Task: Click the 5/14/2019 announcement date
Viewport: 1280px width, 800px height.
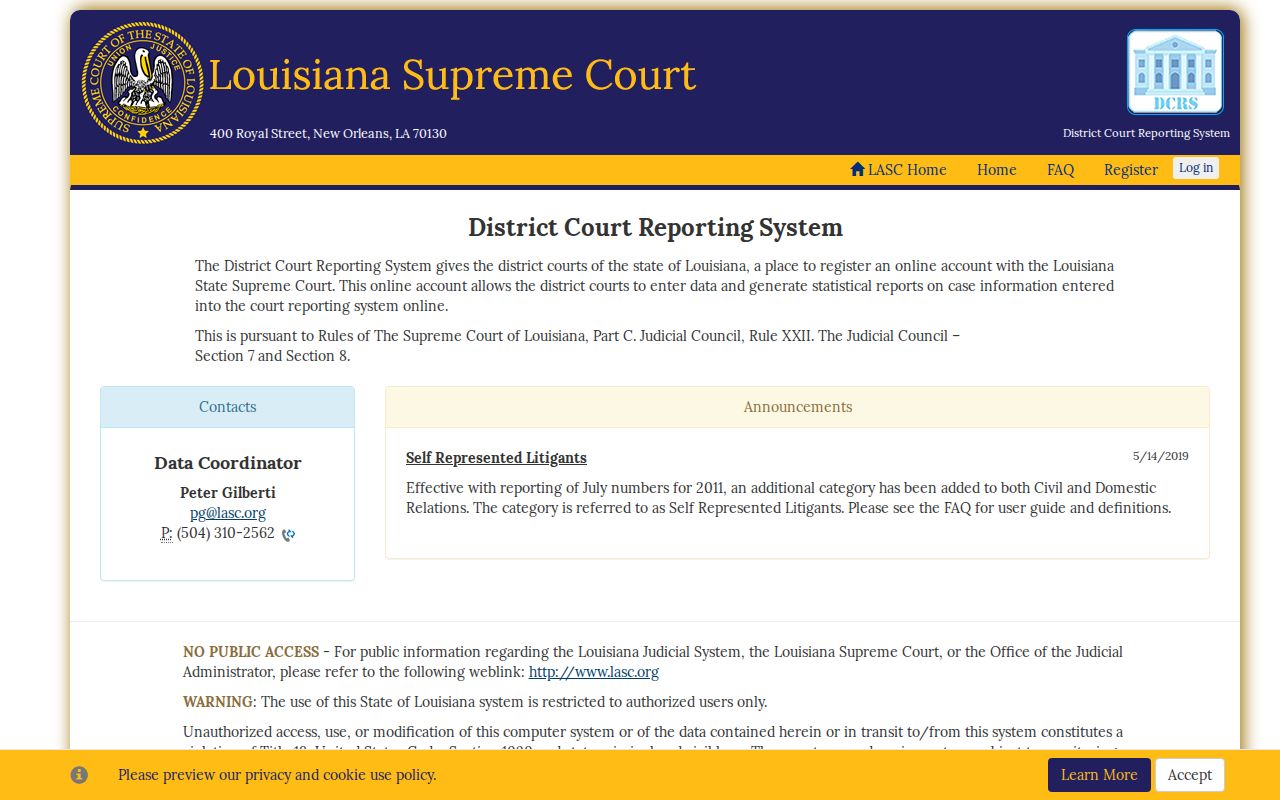Action: tap(1161, 456)
